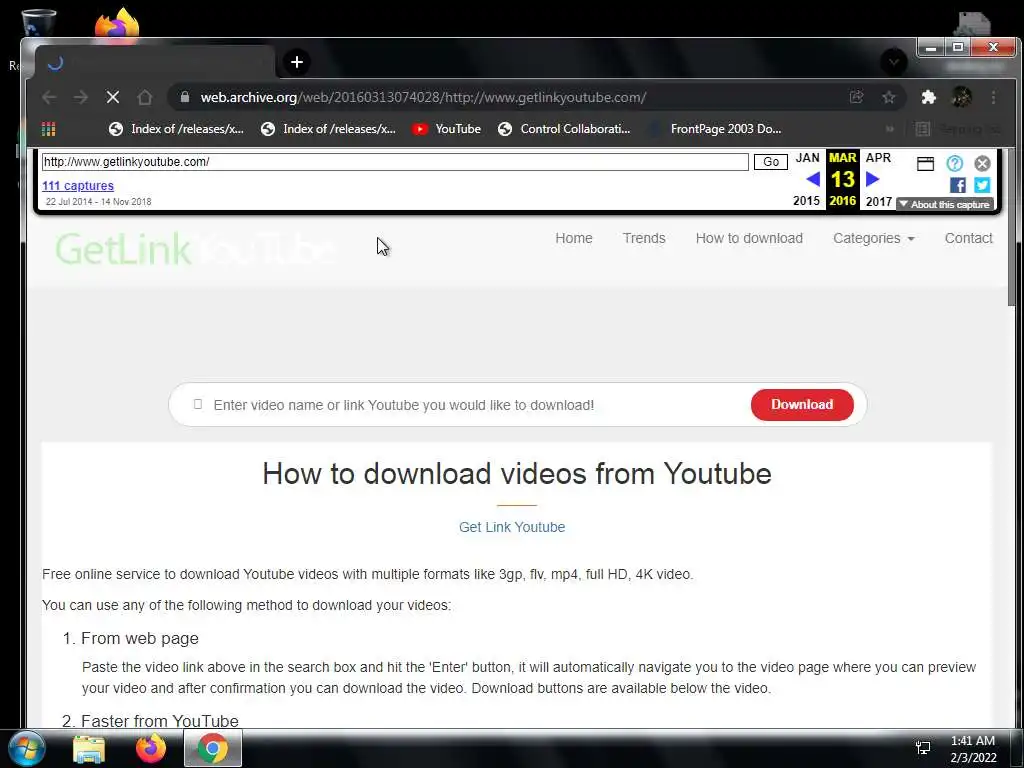The image size is (1024, 768).
Task: Select the 2017 year in Wayback
Action: coord(879,201)
